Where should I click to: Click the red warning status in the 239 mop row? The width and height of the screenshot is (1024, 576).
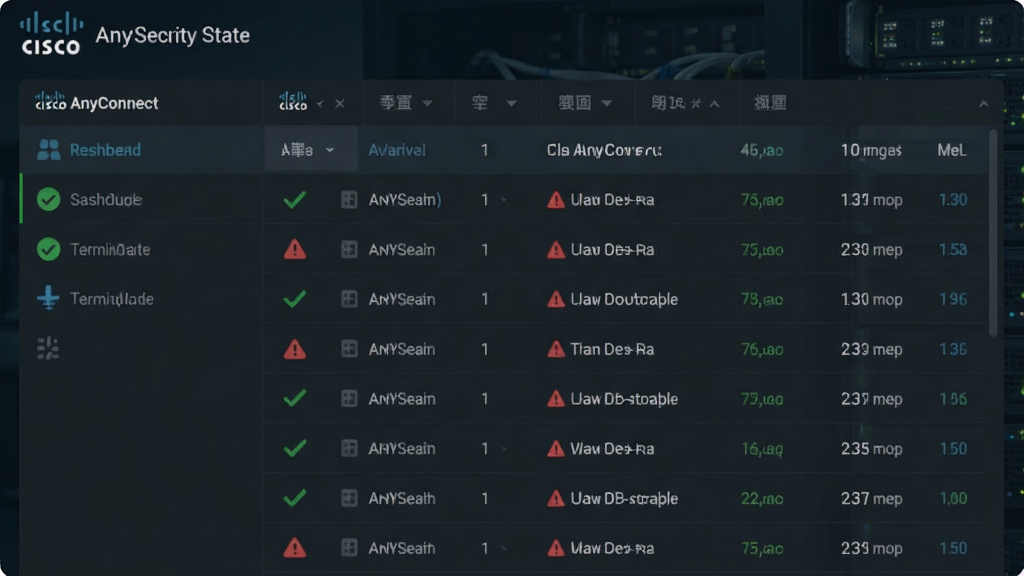coord(295,547)
